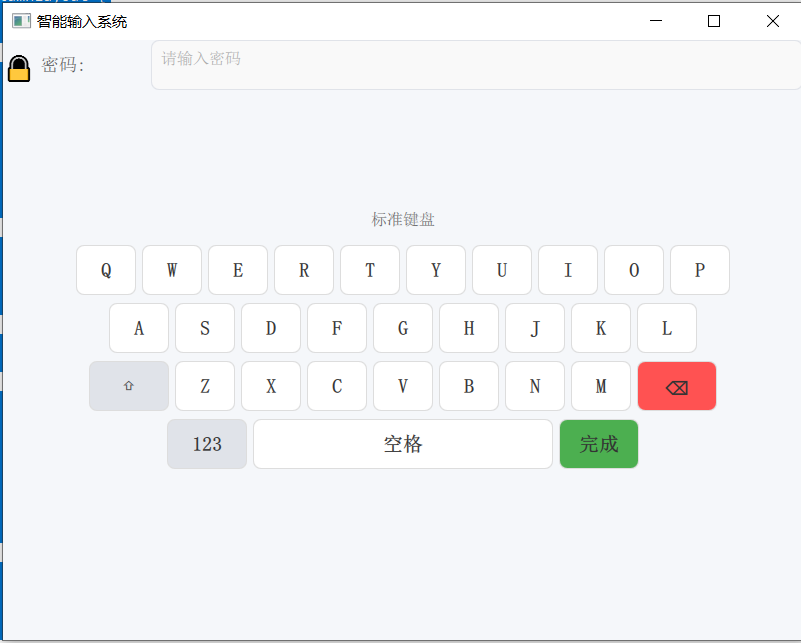
Task: Tap the R key
Action: (304, 270)
